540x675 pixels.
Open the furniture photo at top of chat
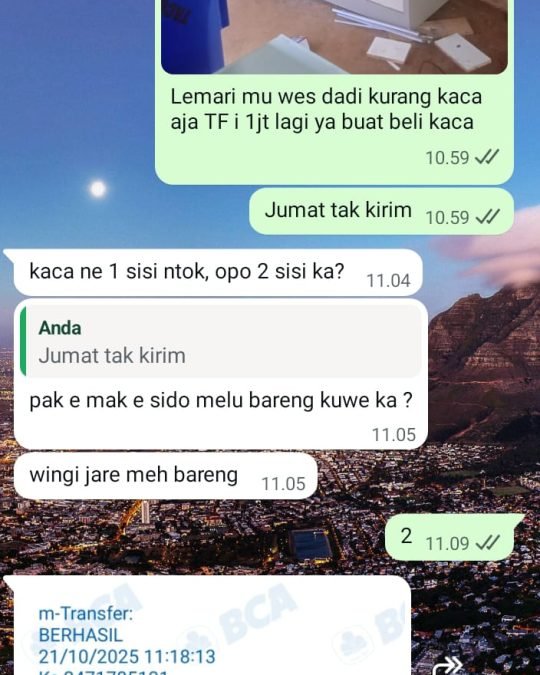[x=334, y=37]
